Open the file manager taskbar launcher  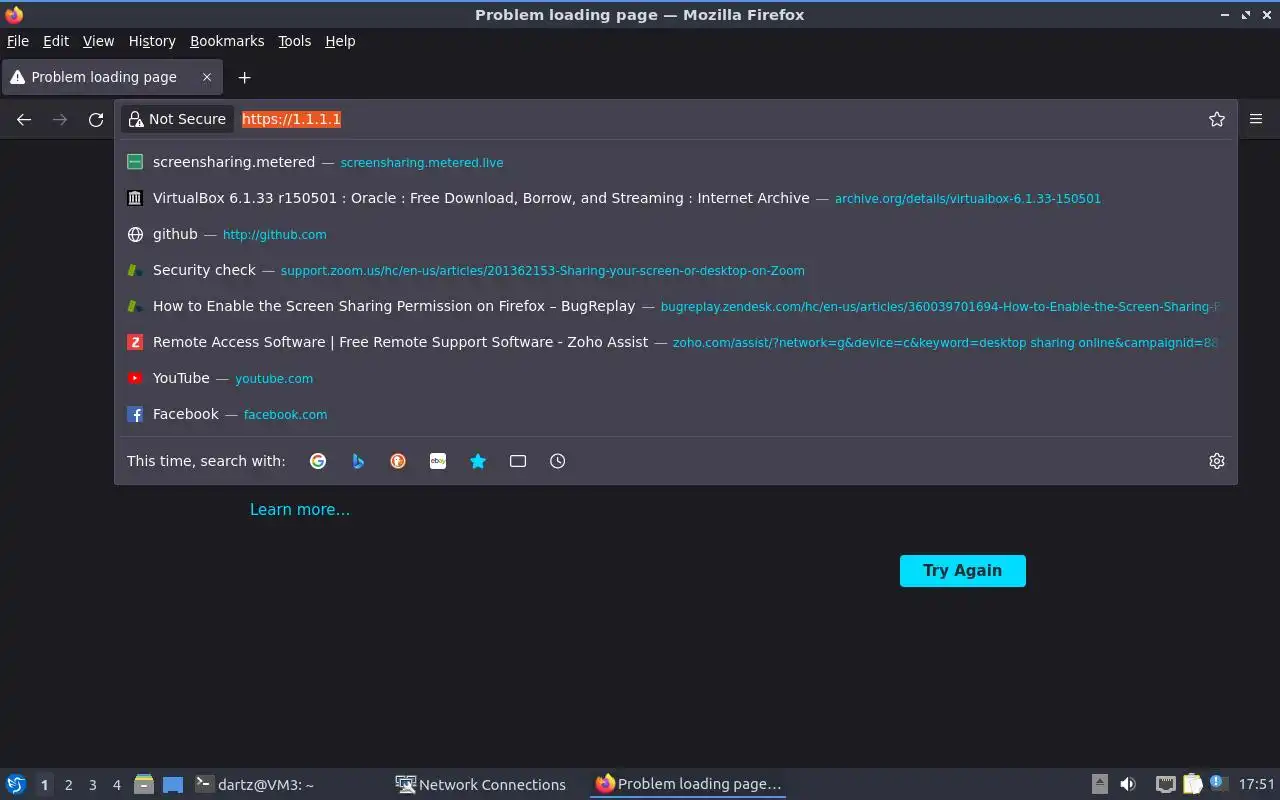[144, 784]
